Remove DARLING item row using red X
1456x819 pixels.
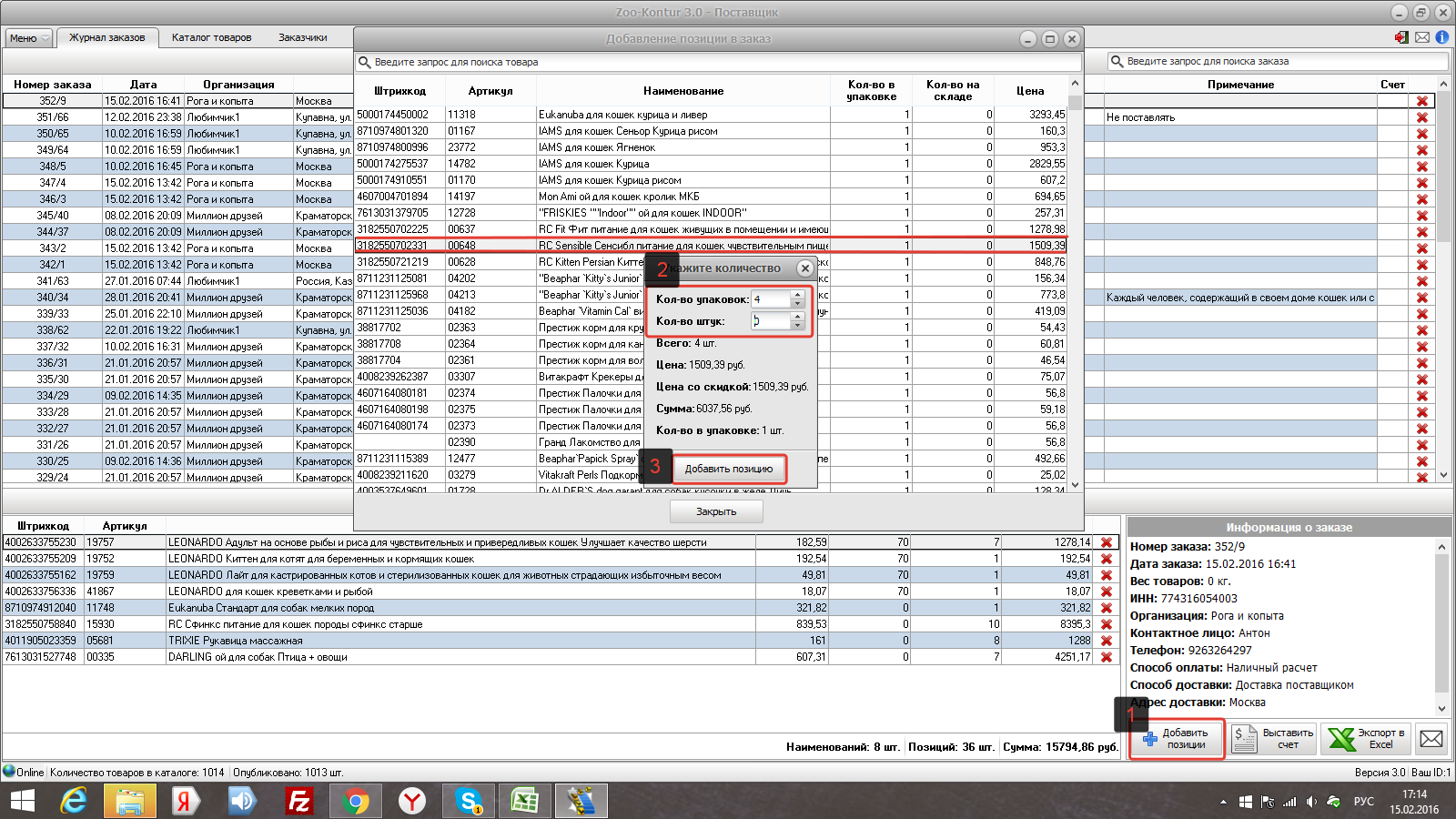[1107, 657]
